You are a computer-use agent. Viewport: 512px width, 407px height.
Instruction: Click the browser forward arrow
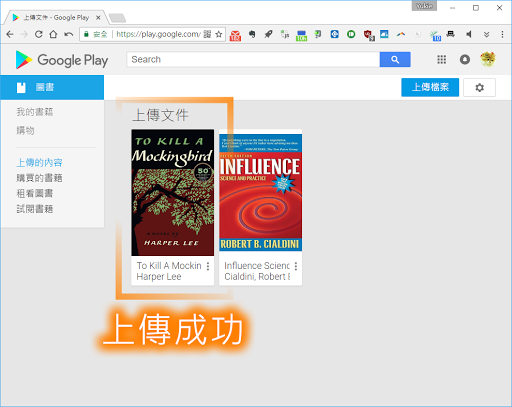(24, 34)
